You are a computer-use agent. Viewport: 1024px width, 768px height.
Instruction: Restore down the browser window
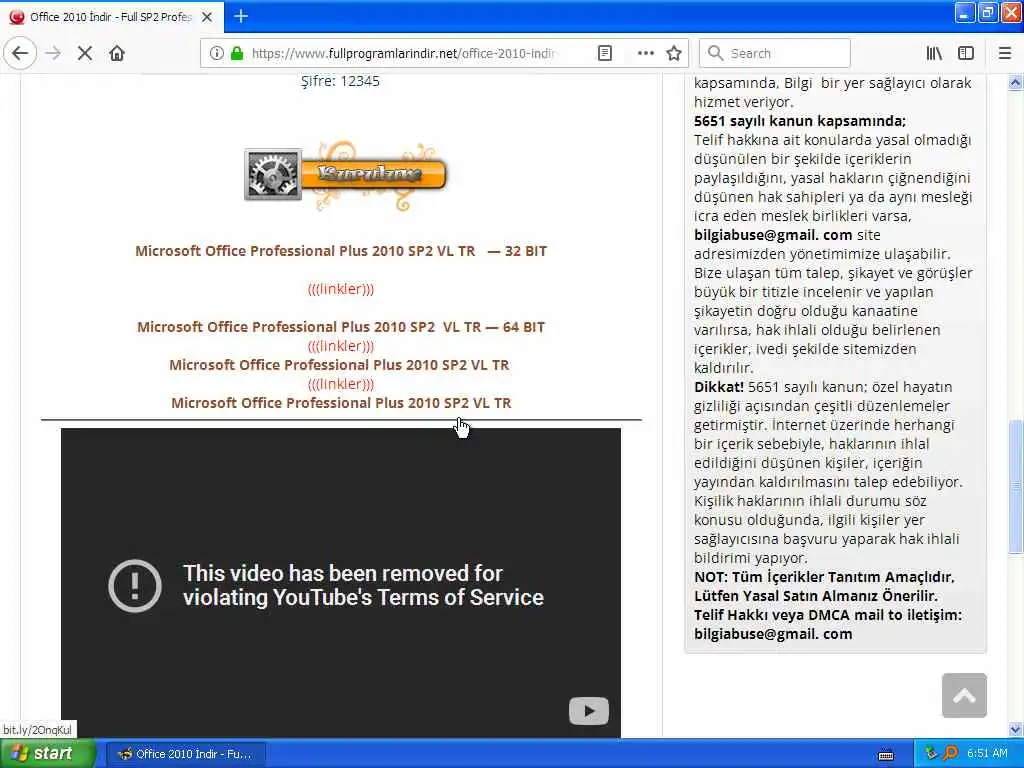[988, 12]
